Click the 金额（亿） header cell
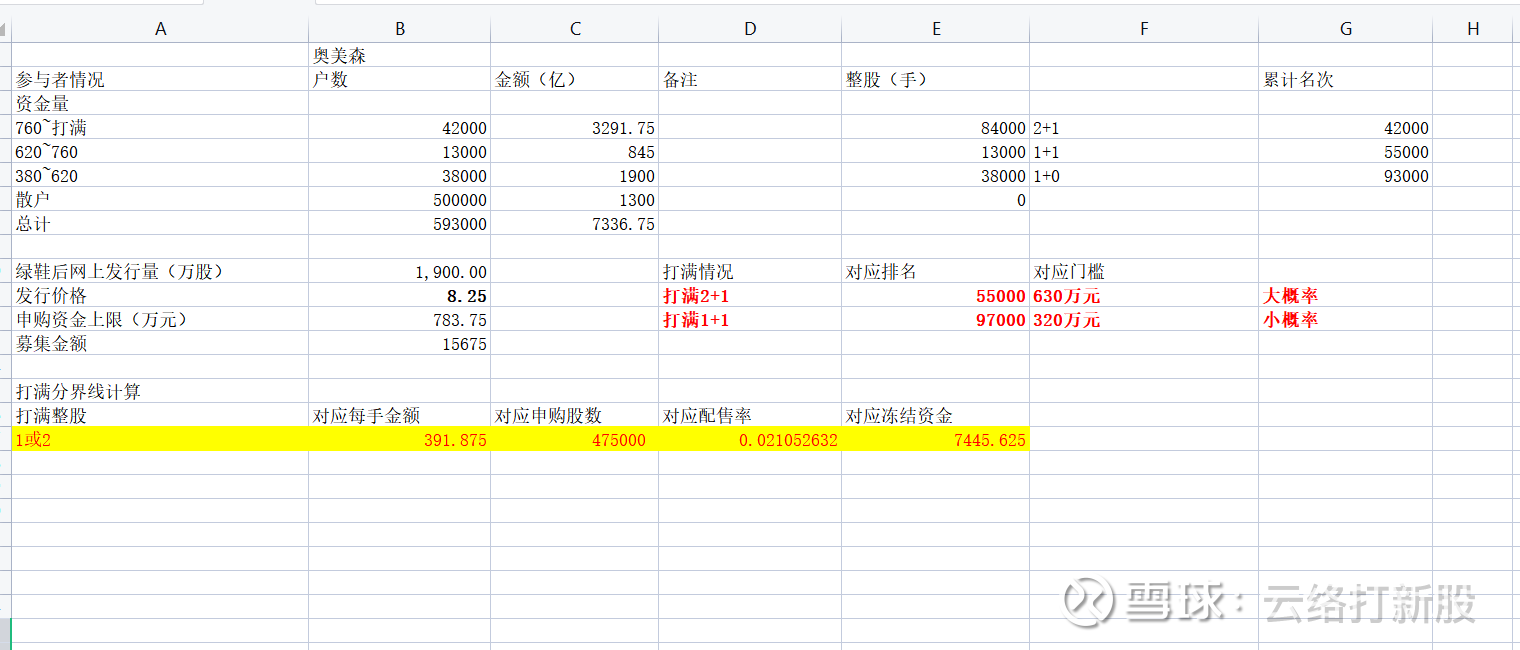1520x650 pixels. click(575, 79)
